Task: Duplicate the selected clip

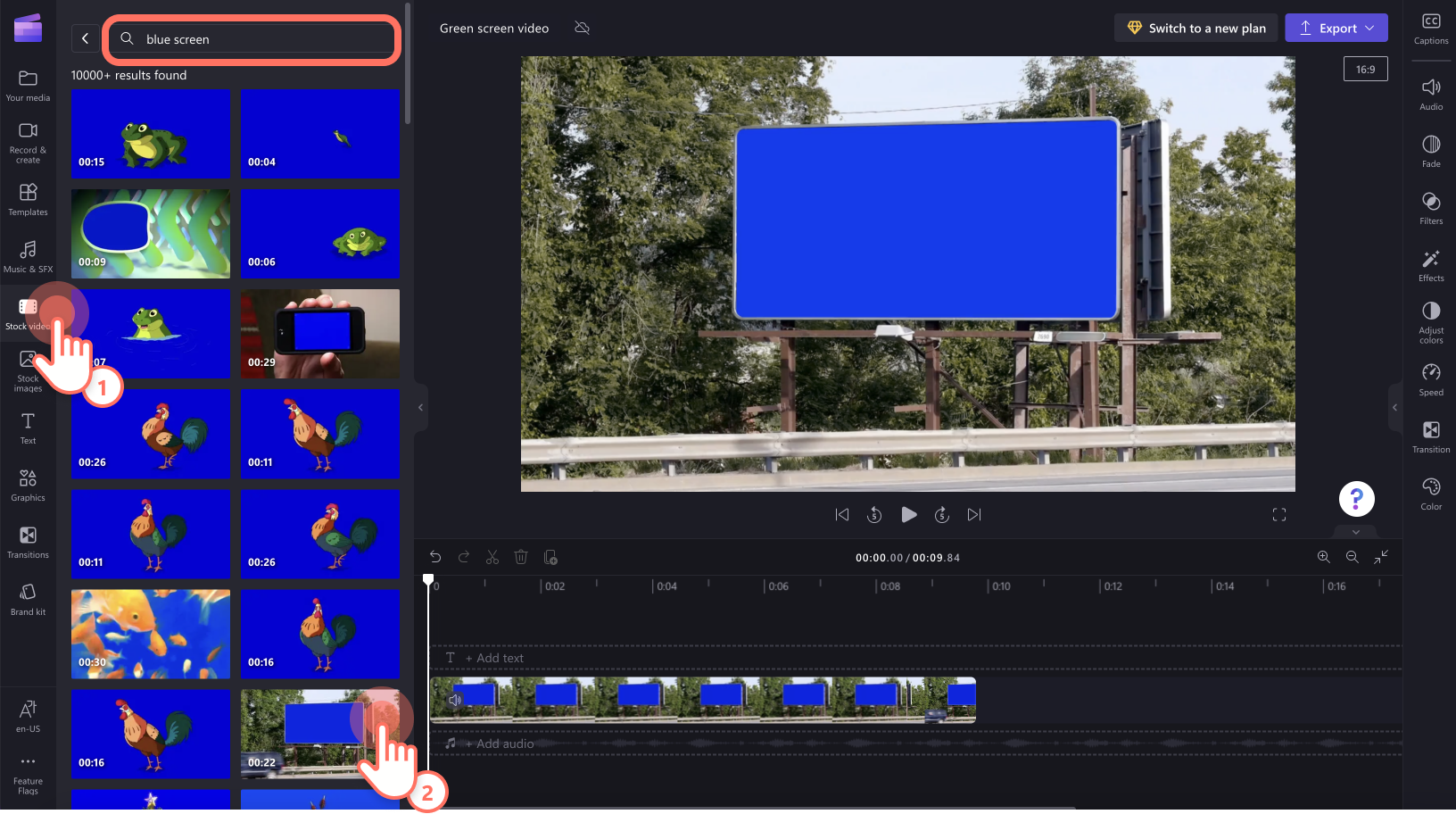Action: point(550,558)
